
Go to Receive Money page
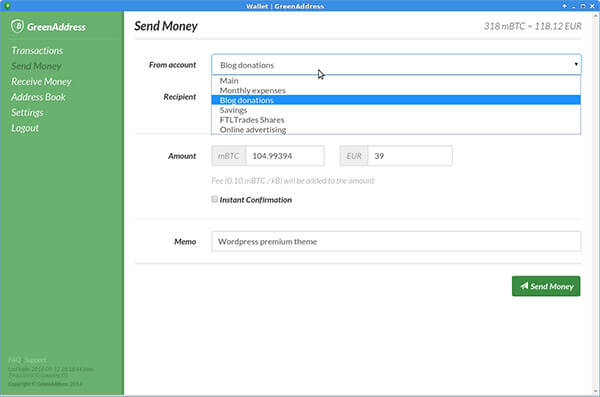coord(41,82)
